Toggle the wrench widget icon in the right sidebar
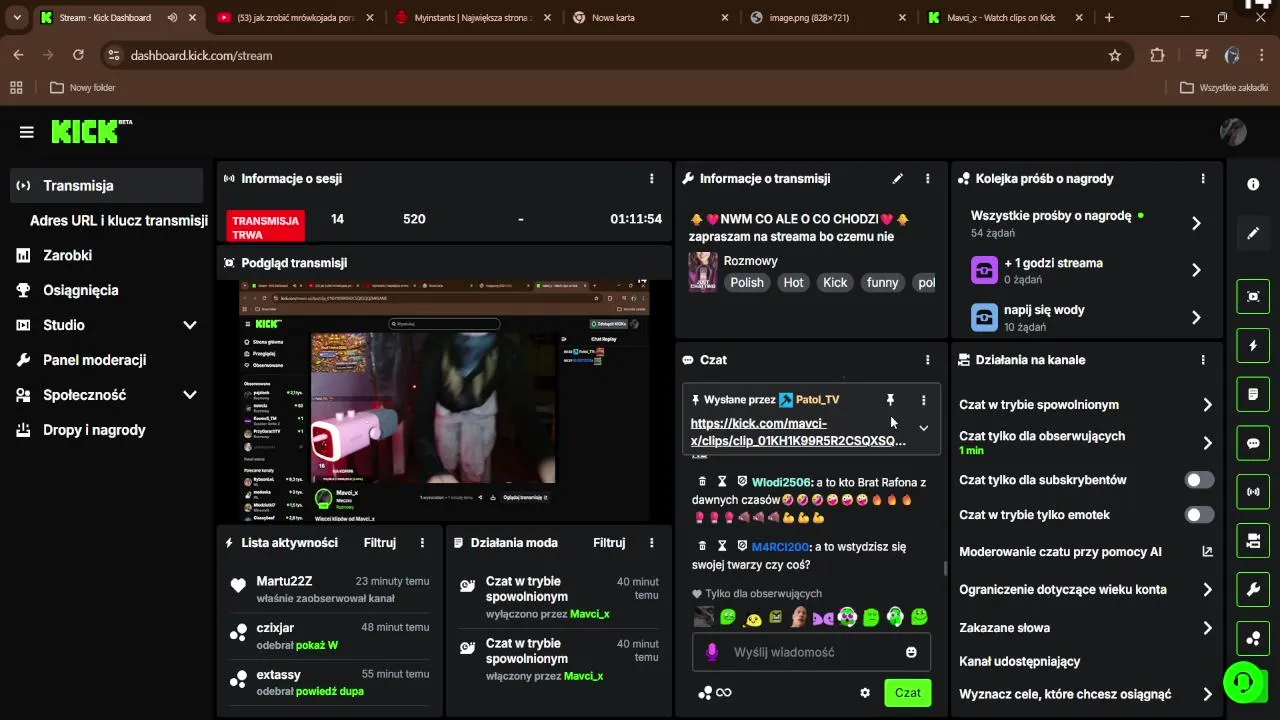 1253,590
